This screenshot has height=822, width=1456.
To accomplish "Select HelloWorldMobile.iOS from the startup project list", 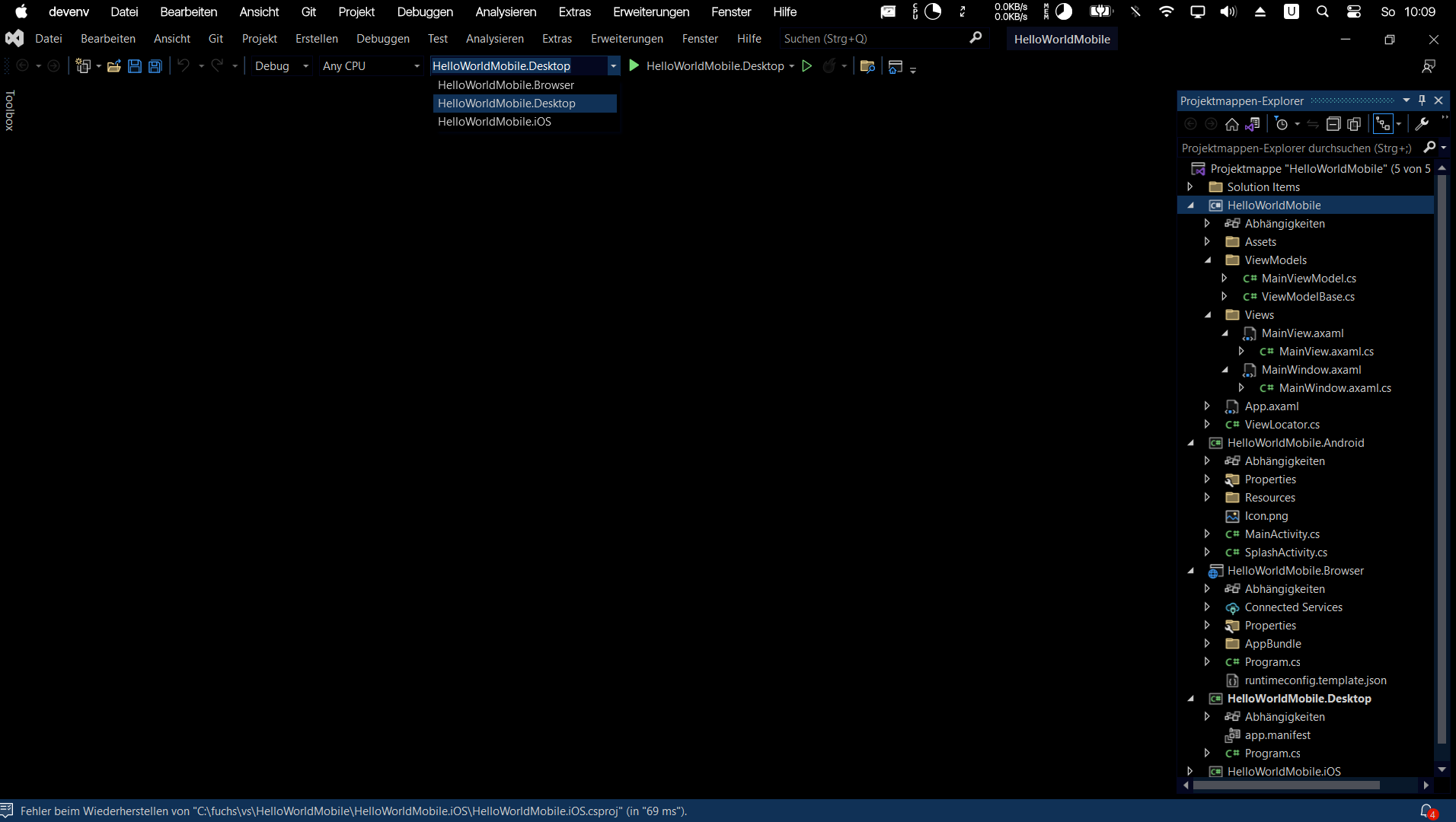I will coord(494,122).
